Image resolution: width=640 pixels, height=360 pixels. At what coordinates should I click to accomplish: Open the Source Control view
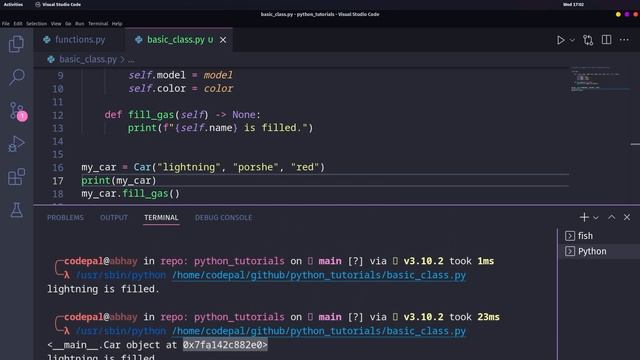pos(17,111)
